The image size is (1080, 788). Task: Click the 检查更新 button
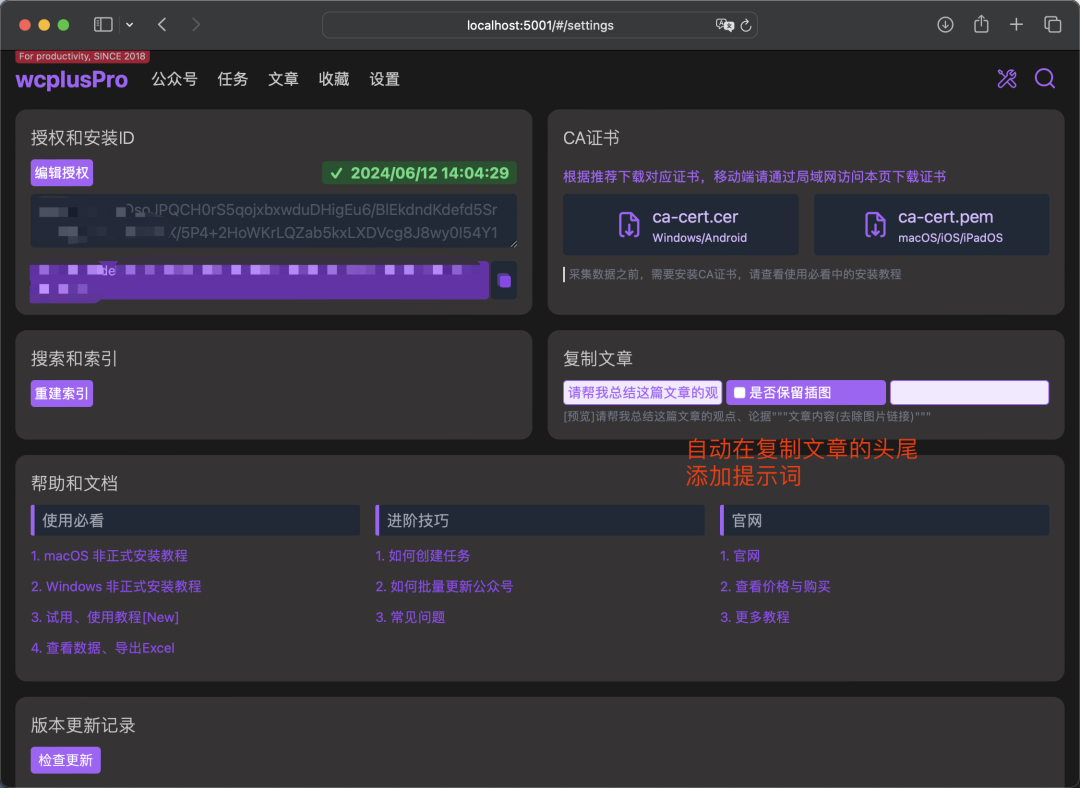(65, 760)
